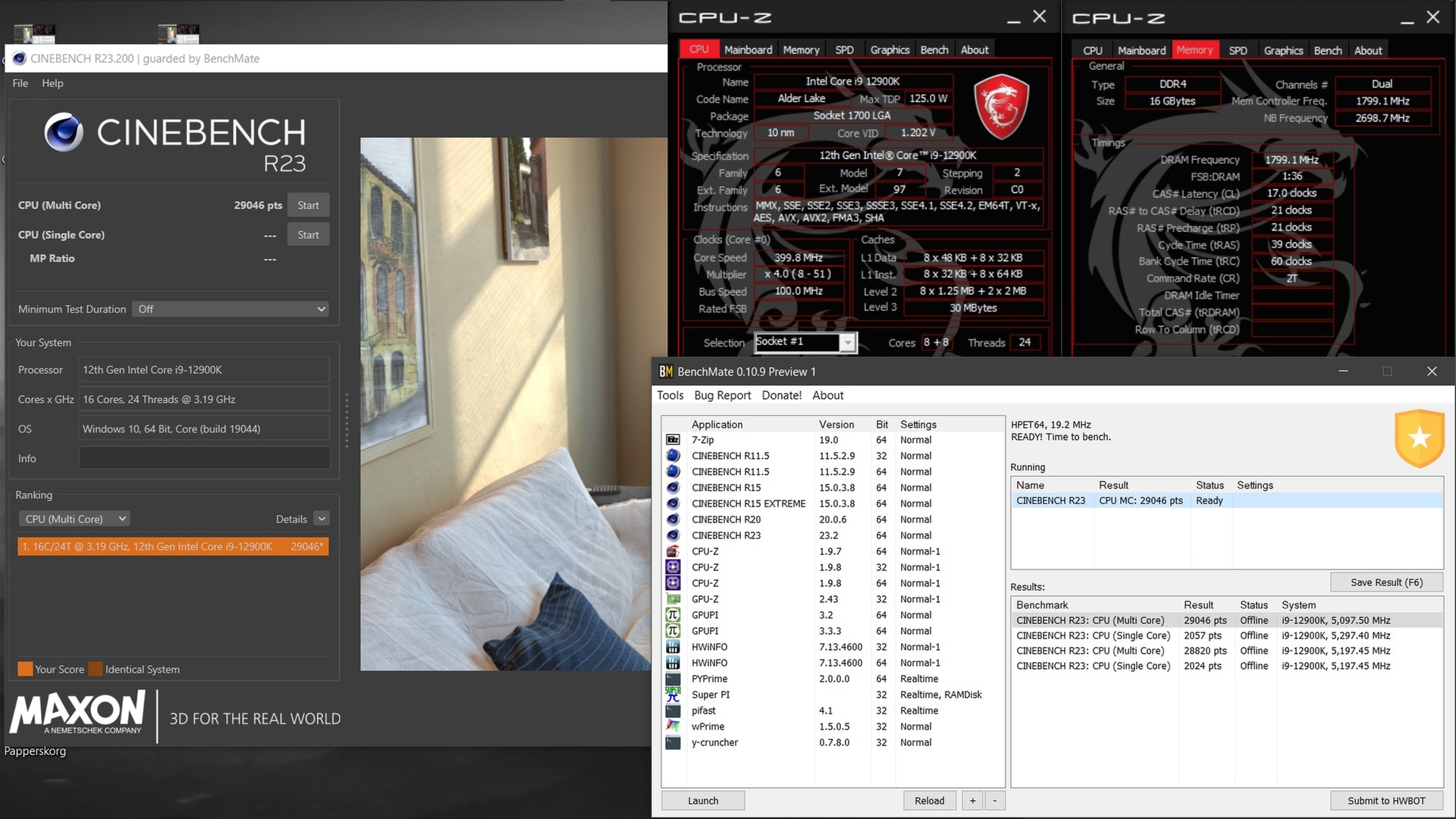Click the Donate! menu in BenchMate
Image resolution: width=1456 pixels, height=819 pixels.
click(781, 395)
